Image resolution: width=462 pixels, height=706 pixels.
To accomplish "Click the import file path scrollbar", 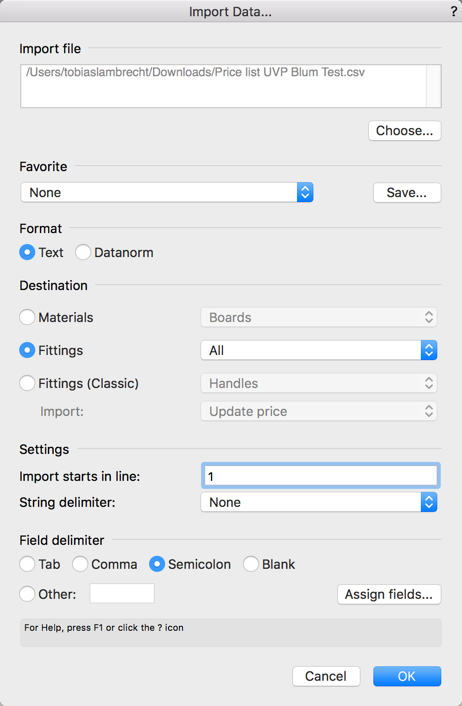I will click(434, 86).
